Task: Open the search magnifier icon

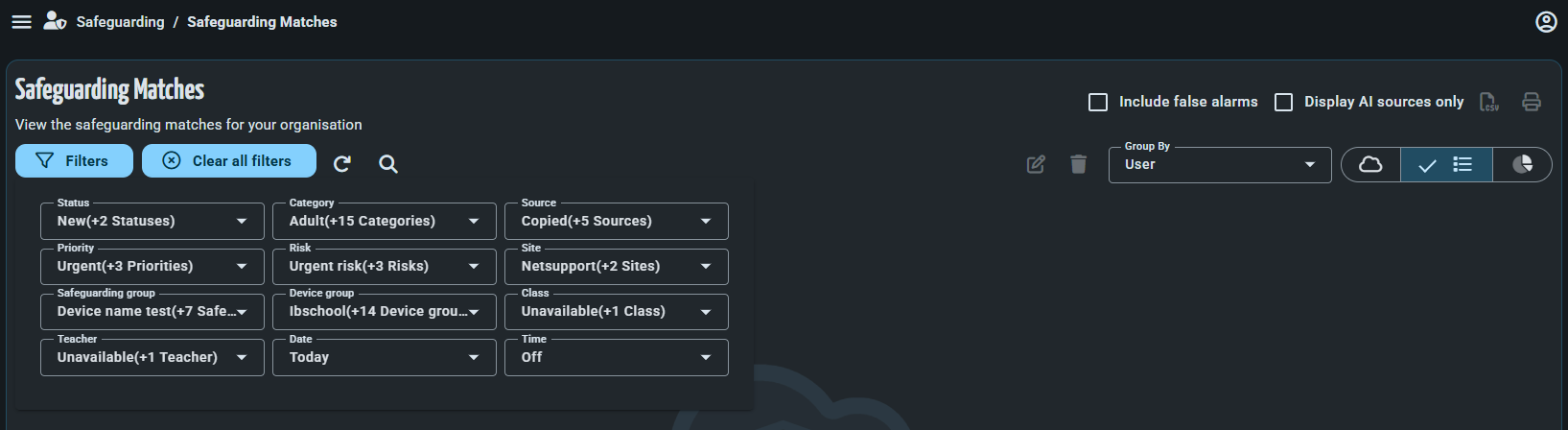Action: 388,164
